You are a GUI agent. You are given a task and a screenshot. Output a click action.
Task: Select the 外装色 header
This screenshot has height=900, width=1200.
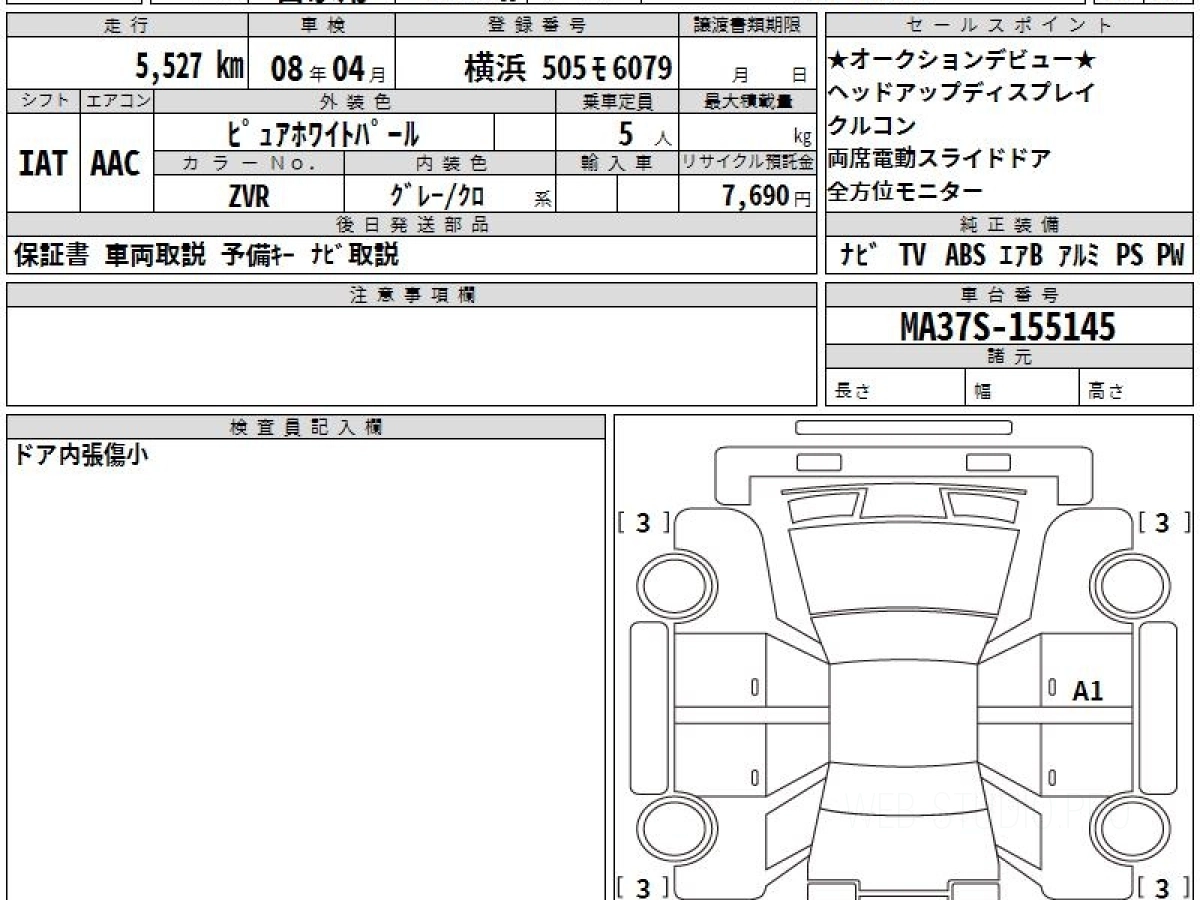[355, 102]
